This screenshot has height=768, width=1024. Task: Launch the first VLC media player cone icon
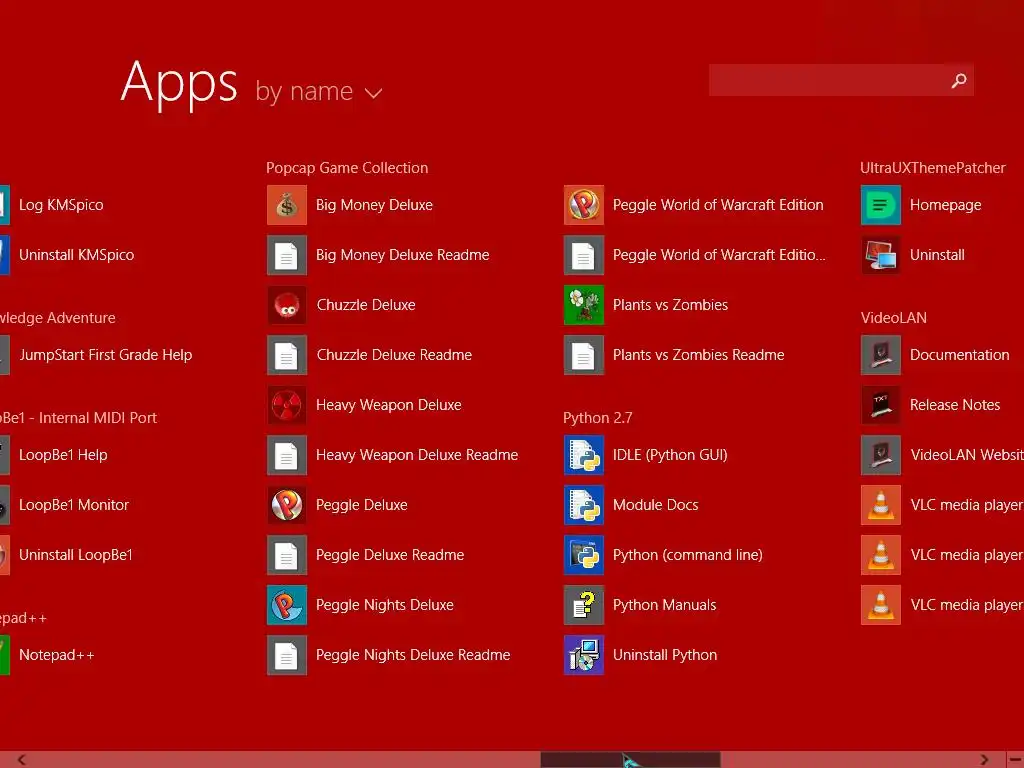click(881, 505)
